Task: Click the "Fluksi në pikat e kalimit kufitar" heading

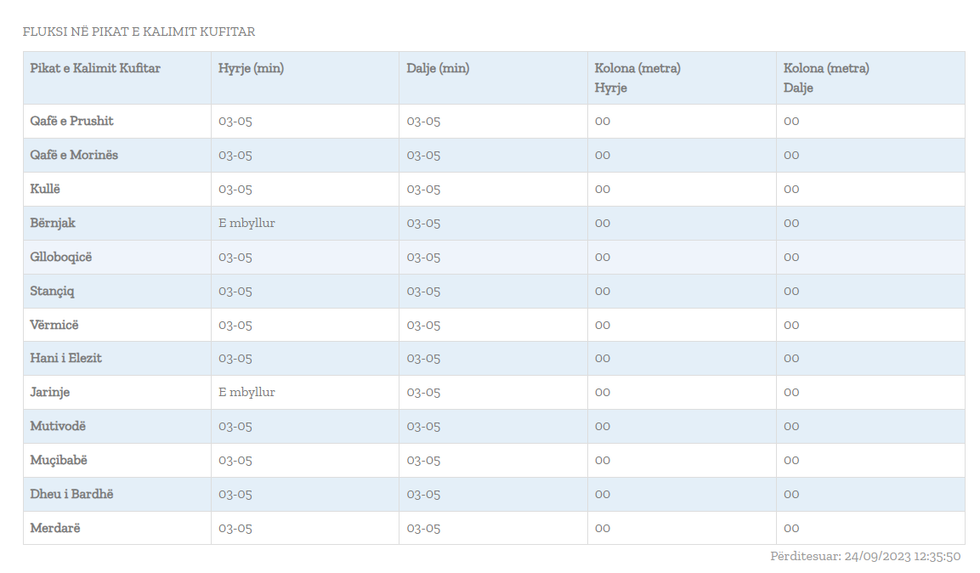Action: click(139, 32)
